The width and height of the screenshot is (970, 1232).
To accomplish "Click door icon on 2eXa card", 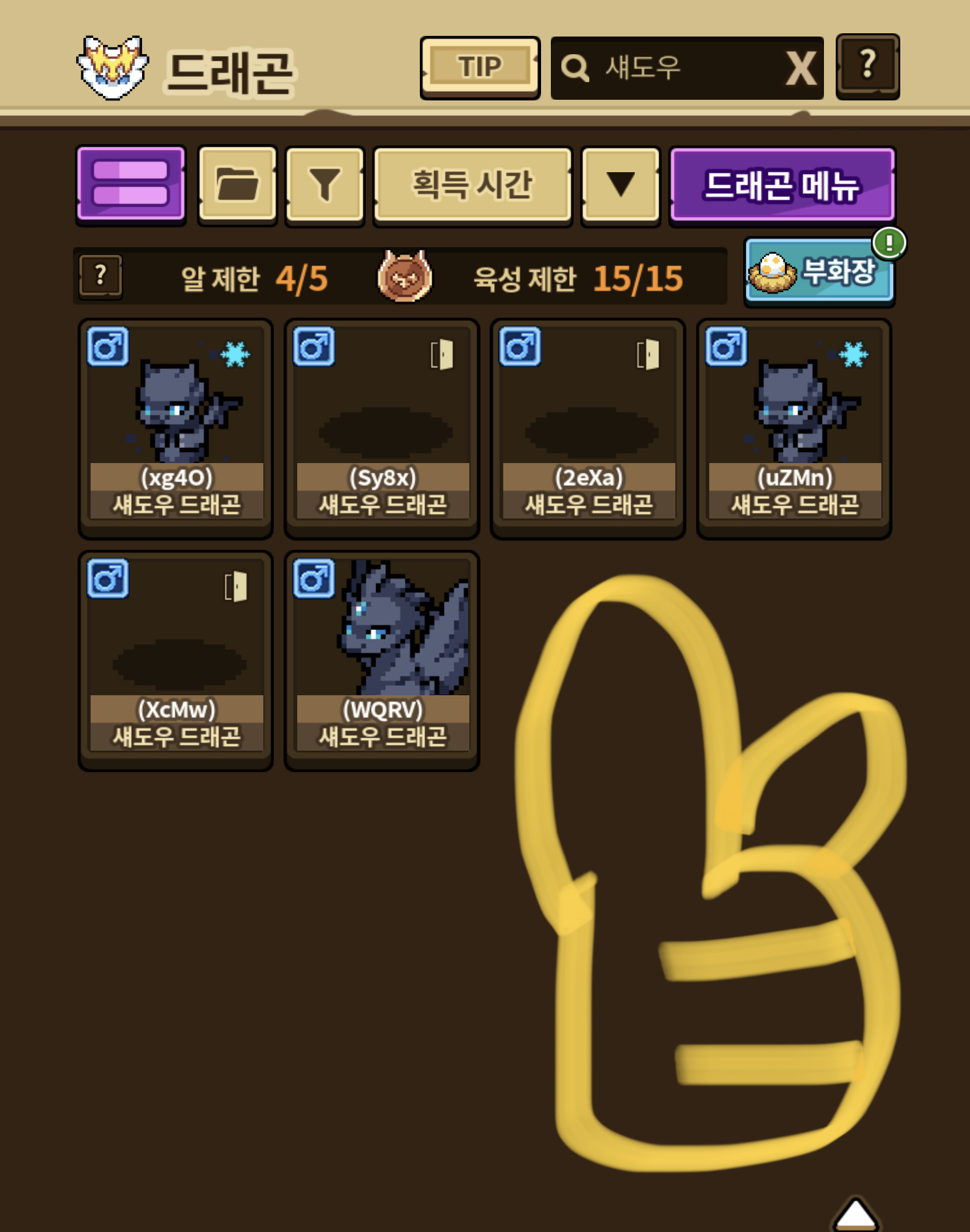I will click(648, 355).
